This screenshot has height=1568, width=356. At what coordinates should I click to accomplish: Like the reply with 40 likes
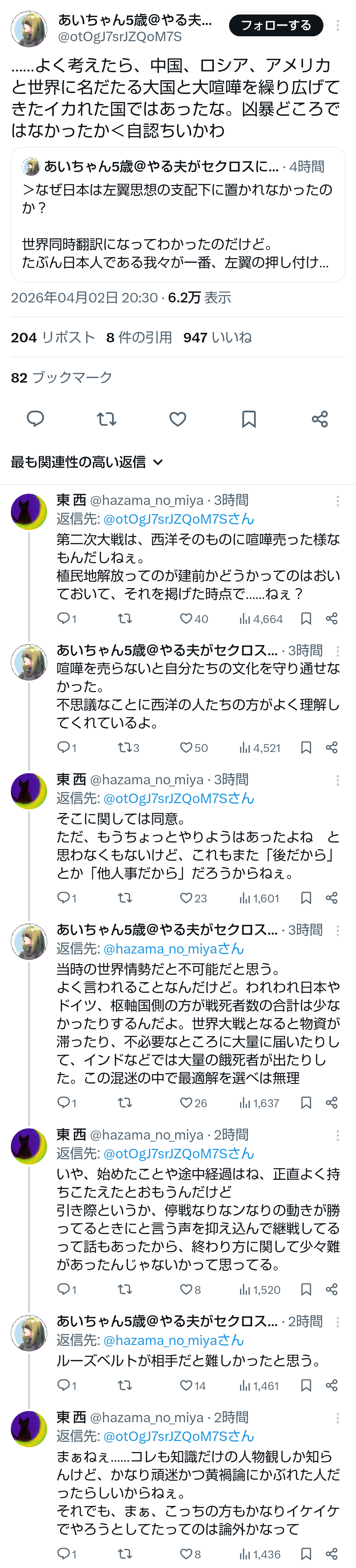click(186, 618)
